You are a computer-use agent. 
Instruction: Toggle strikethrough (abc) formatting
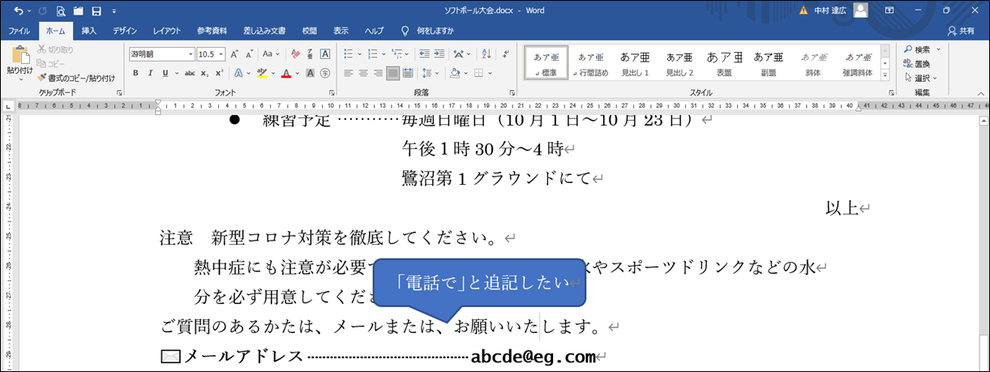pos(189,73)
